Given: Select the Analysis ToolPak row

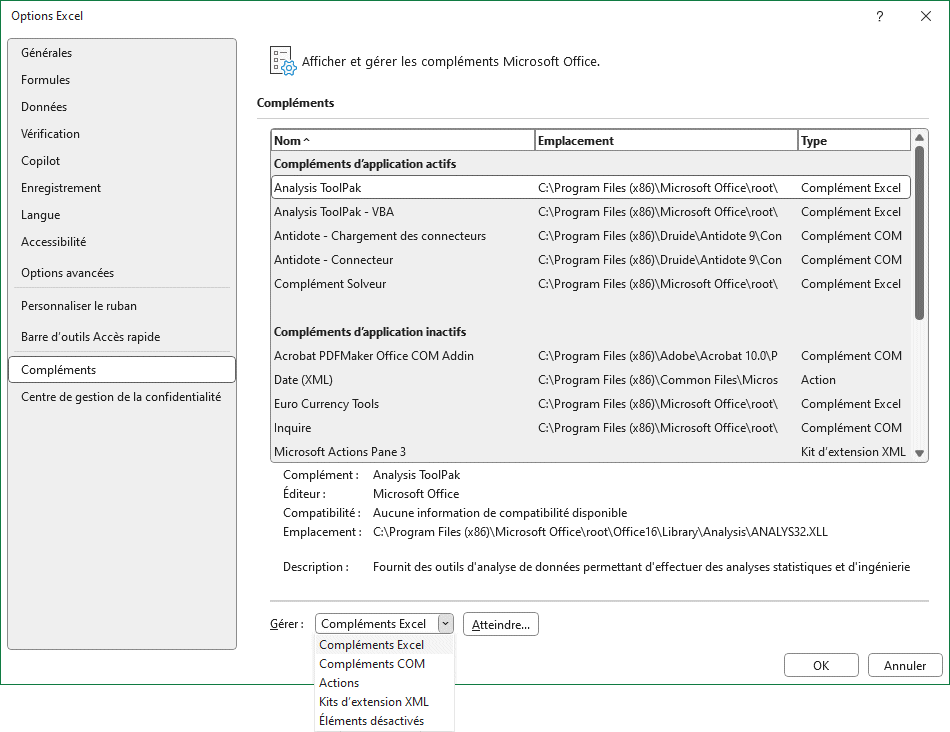Looking at the screenshot, I should pos(591,188).
